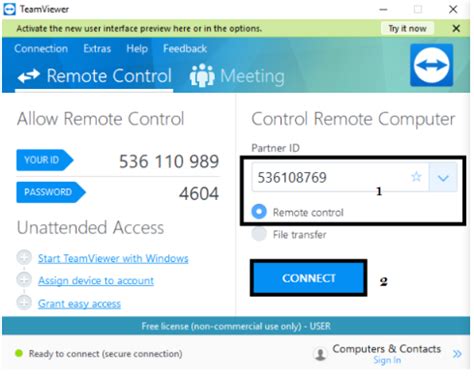Viewport: 474px width, 377px height.
Task: Click the Computers & Contacts label
Action: [387, 349]
